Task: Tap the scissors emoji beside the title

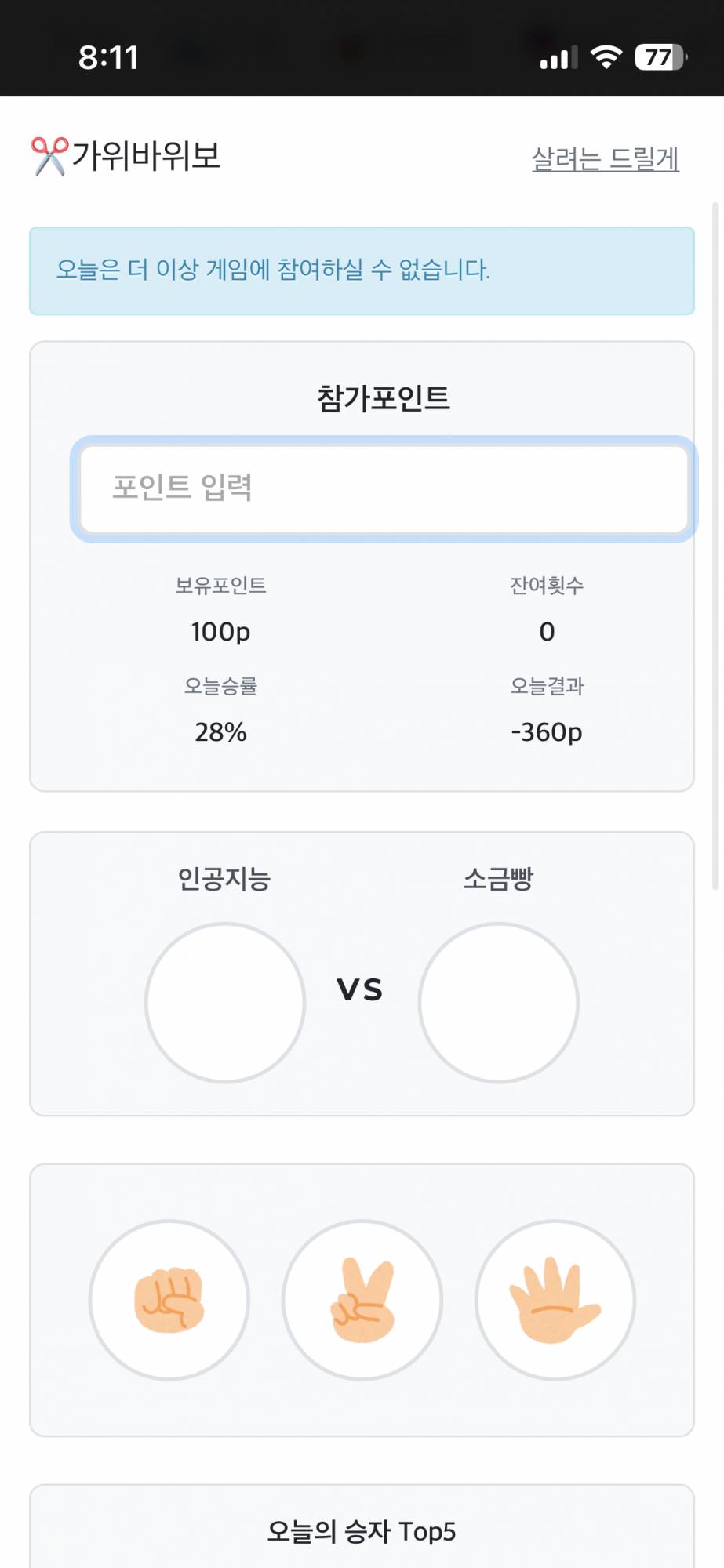Action: [x=49, y=156]
